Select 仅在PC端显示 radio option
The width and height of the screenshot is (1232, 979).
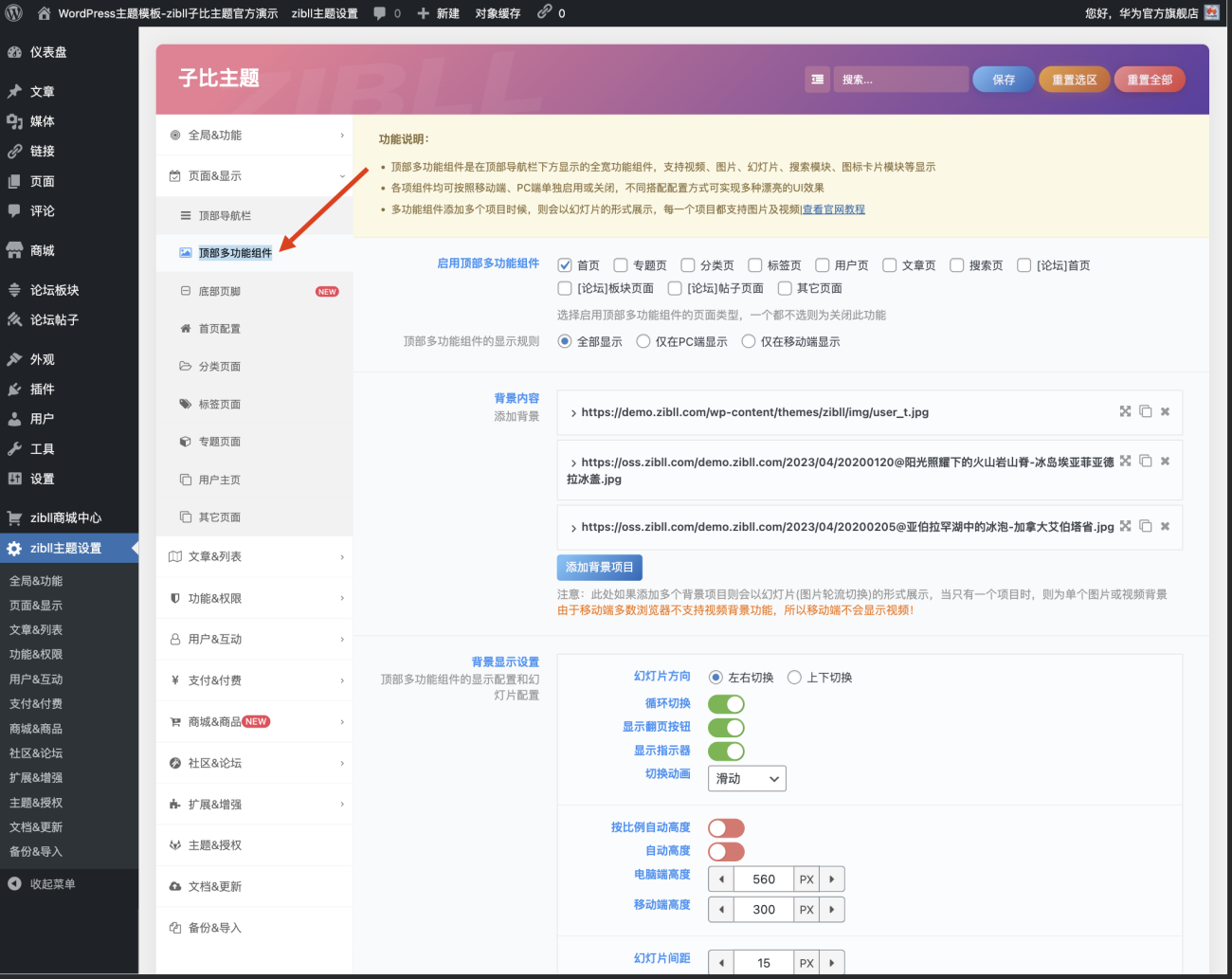pos(643,341)
